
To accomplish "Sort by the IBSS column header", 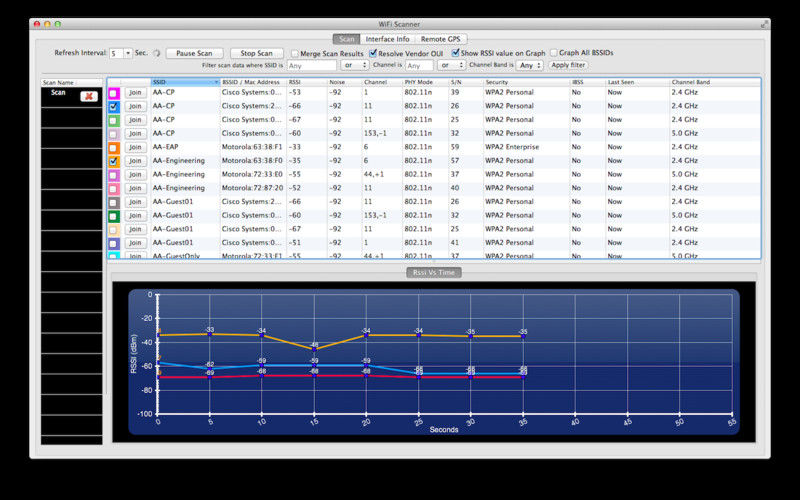I will [587, 82].
